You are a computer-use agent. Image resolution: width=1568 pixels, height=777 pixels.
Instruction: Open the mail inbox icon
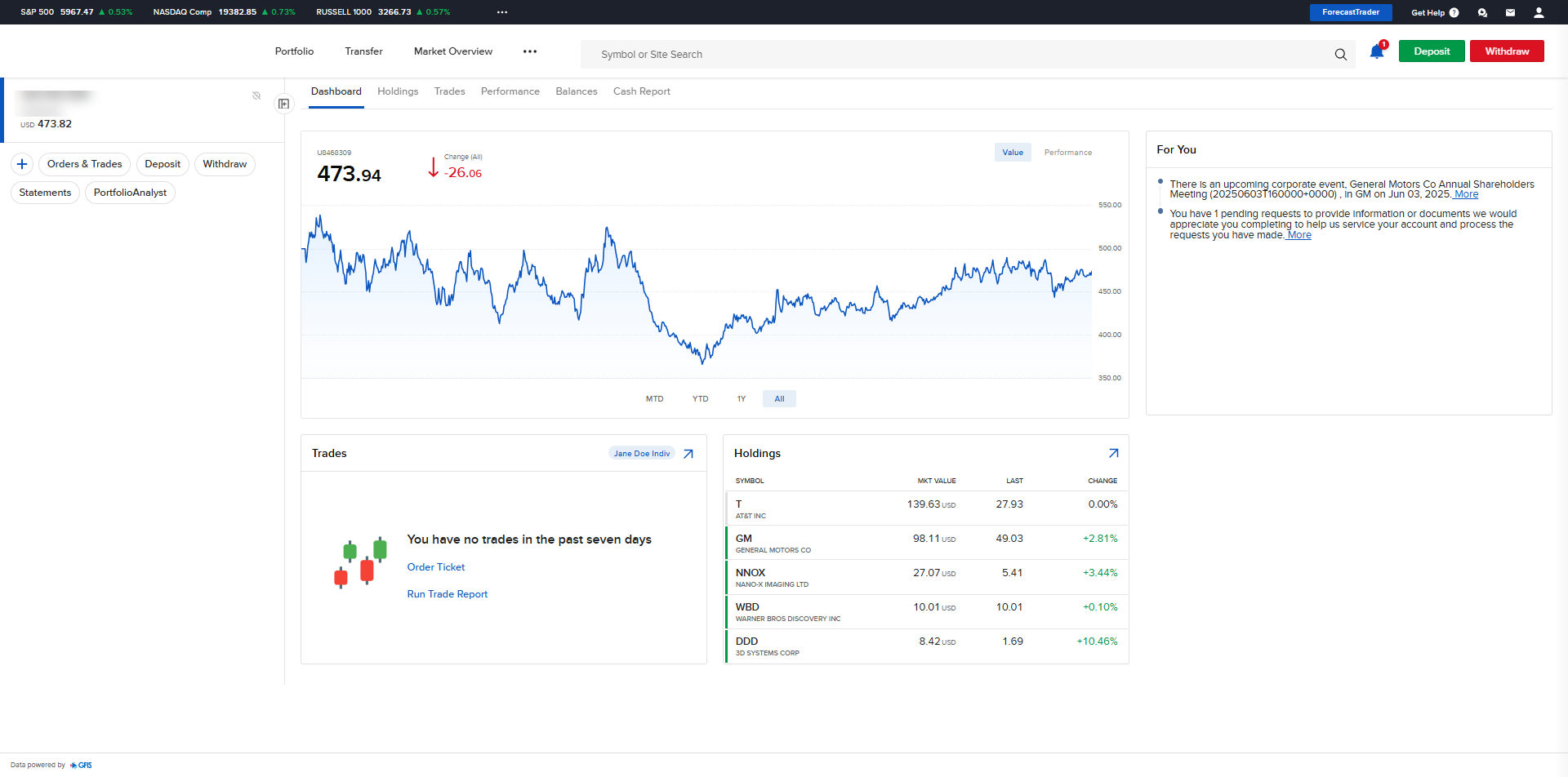click(x=1510, y=12)
